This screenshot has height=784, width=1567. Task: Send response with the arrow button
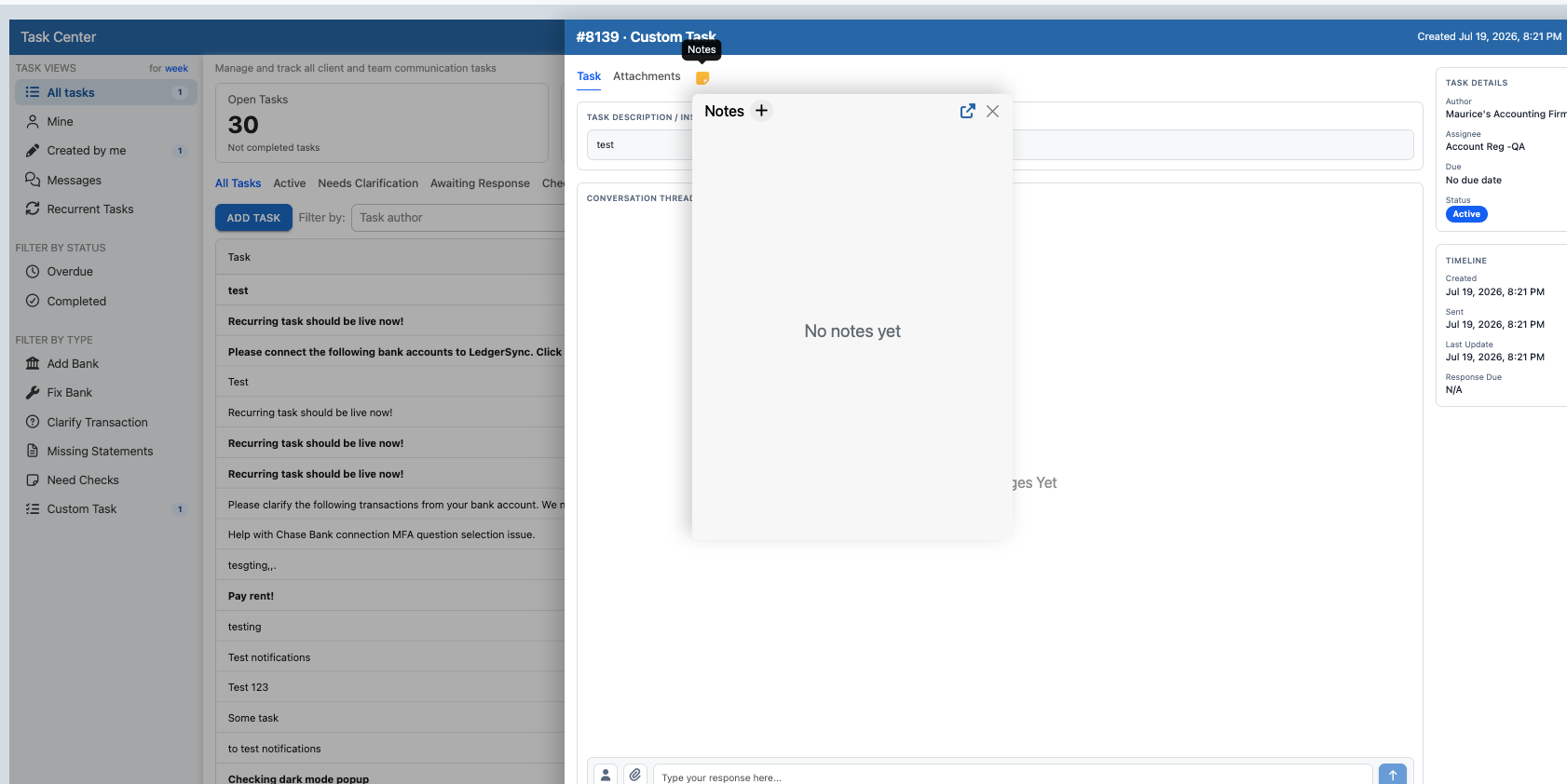tap(1393, 775)
